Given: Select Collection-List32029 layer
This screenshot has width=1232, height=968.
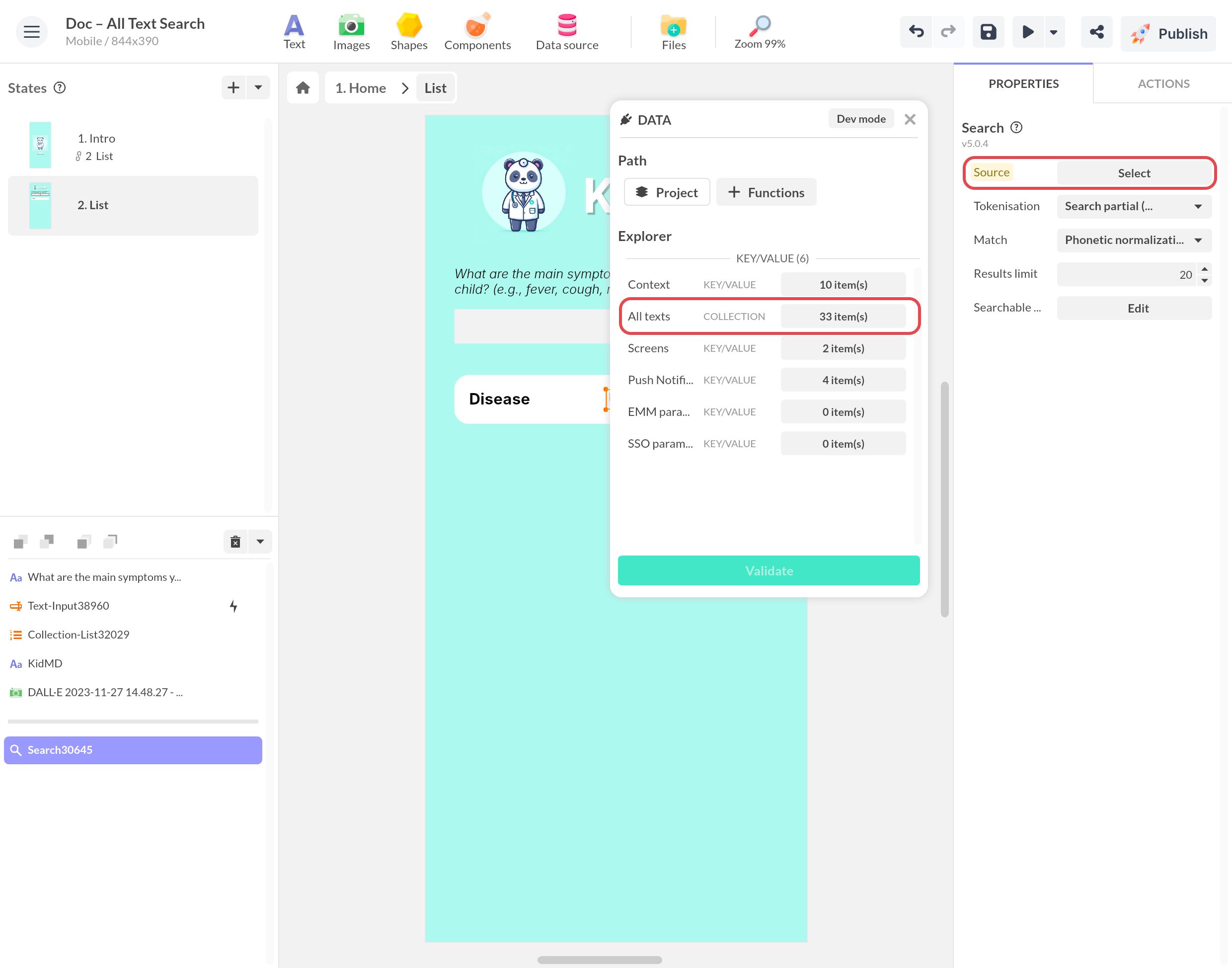Looking at the screenshot, I should 78,635.
